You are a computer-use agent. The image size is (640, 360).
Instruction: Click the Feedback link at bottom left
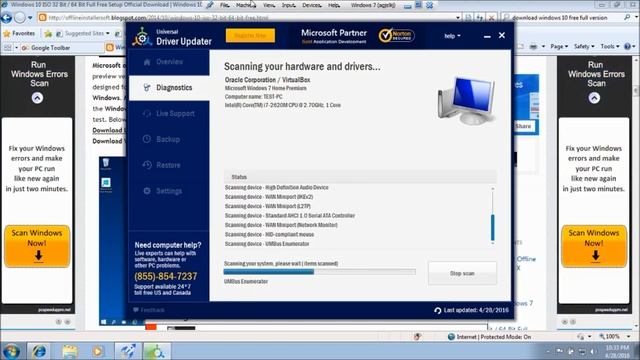149,310
